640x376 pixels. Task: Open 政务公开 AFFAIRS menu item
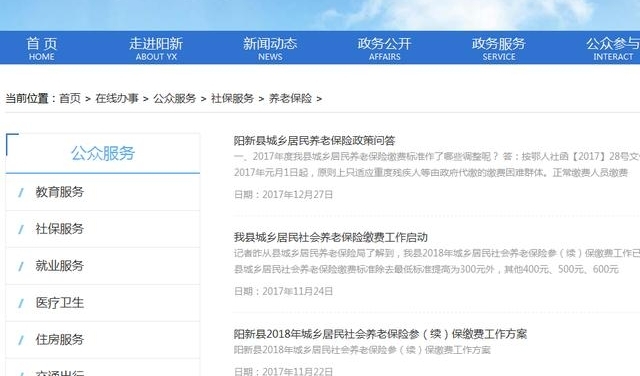pyautogui.click(x=384, y=49)
